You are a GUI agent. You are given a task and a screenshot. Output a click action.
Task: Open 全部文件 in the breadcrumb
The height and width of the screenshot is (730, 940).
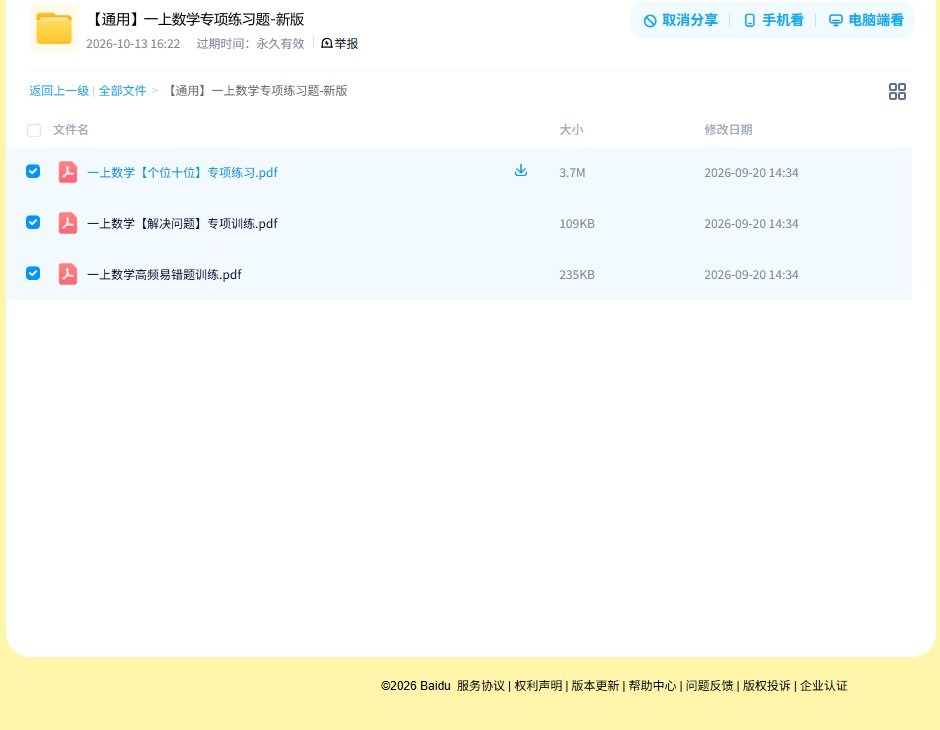pos(122,91)
